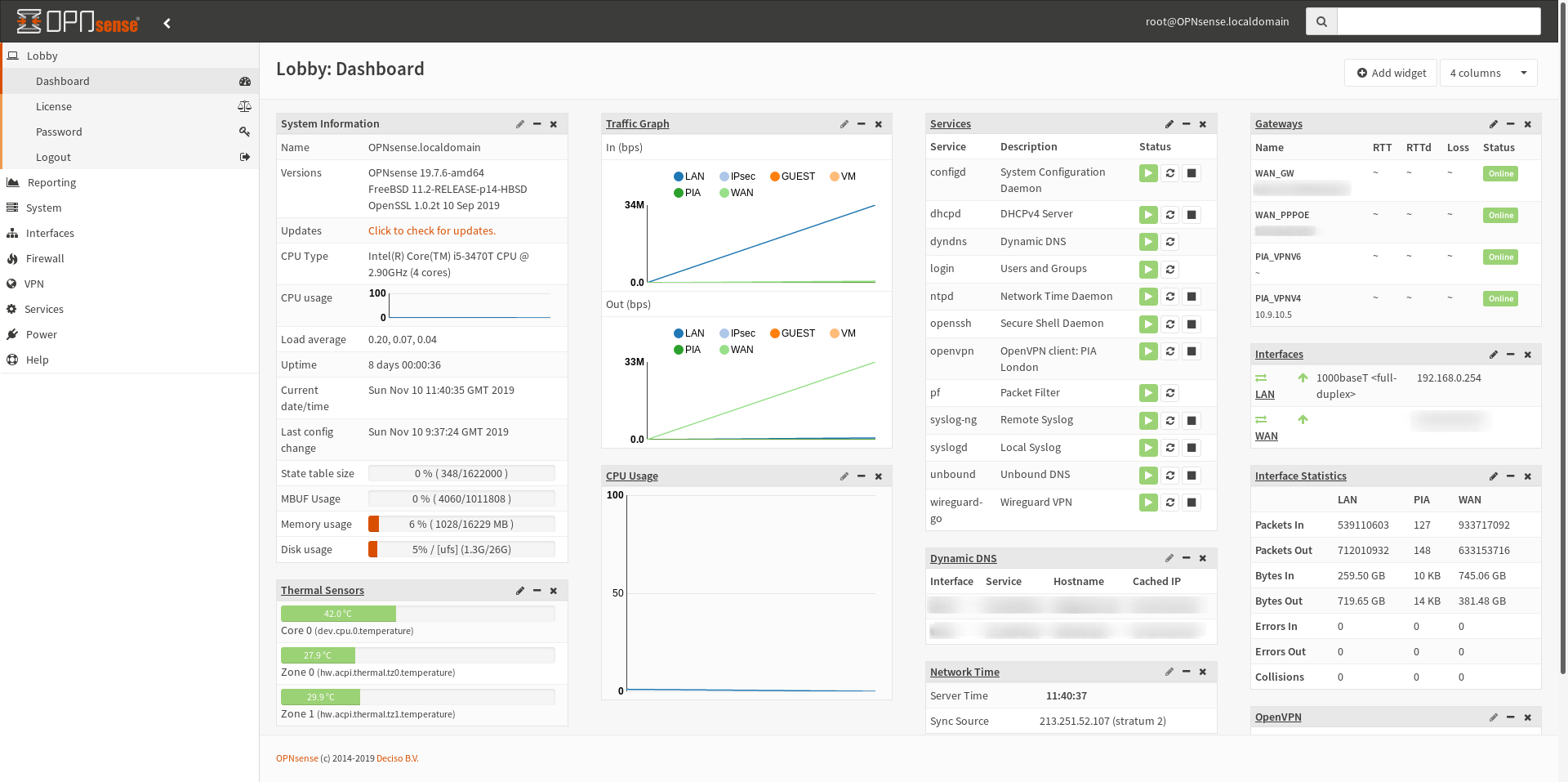This screenshot has width=1568, height=782.
Task: Toggle GUEST series in the In traffic graph
Action: click(x=792, y=177)
